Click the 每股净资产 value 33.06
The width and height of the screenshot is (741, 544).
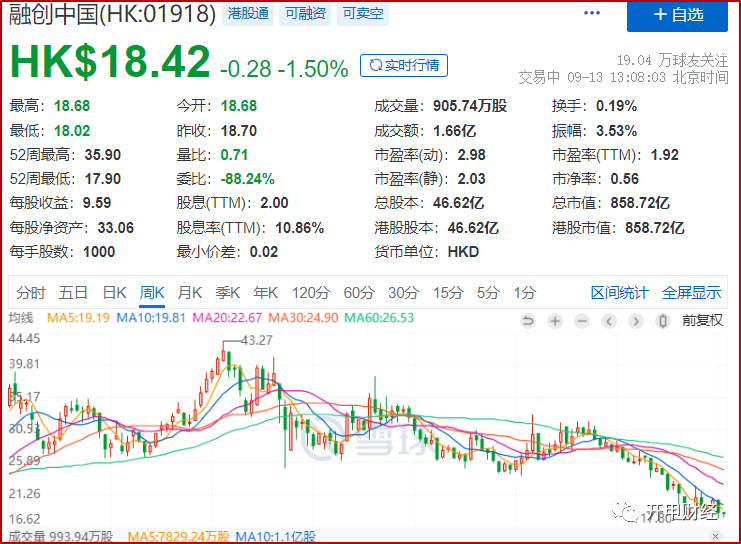(x=116, y=228)
